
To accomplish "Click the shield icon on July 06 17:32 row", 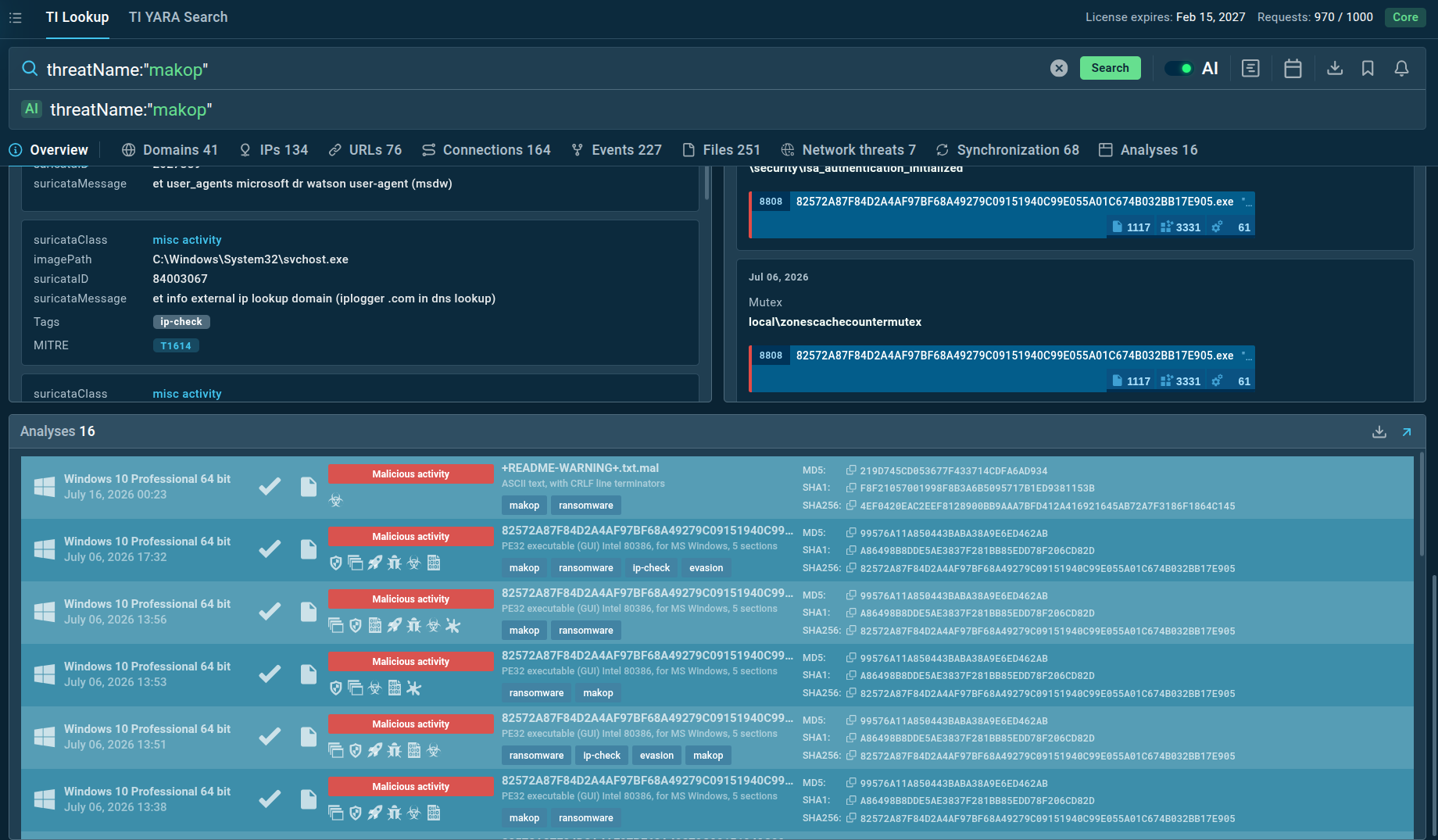I will (x=336, y=563).
